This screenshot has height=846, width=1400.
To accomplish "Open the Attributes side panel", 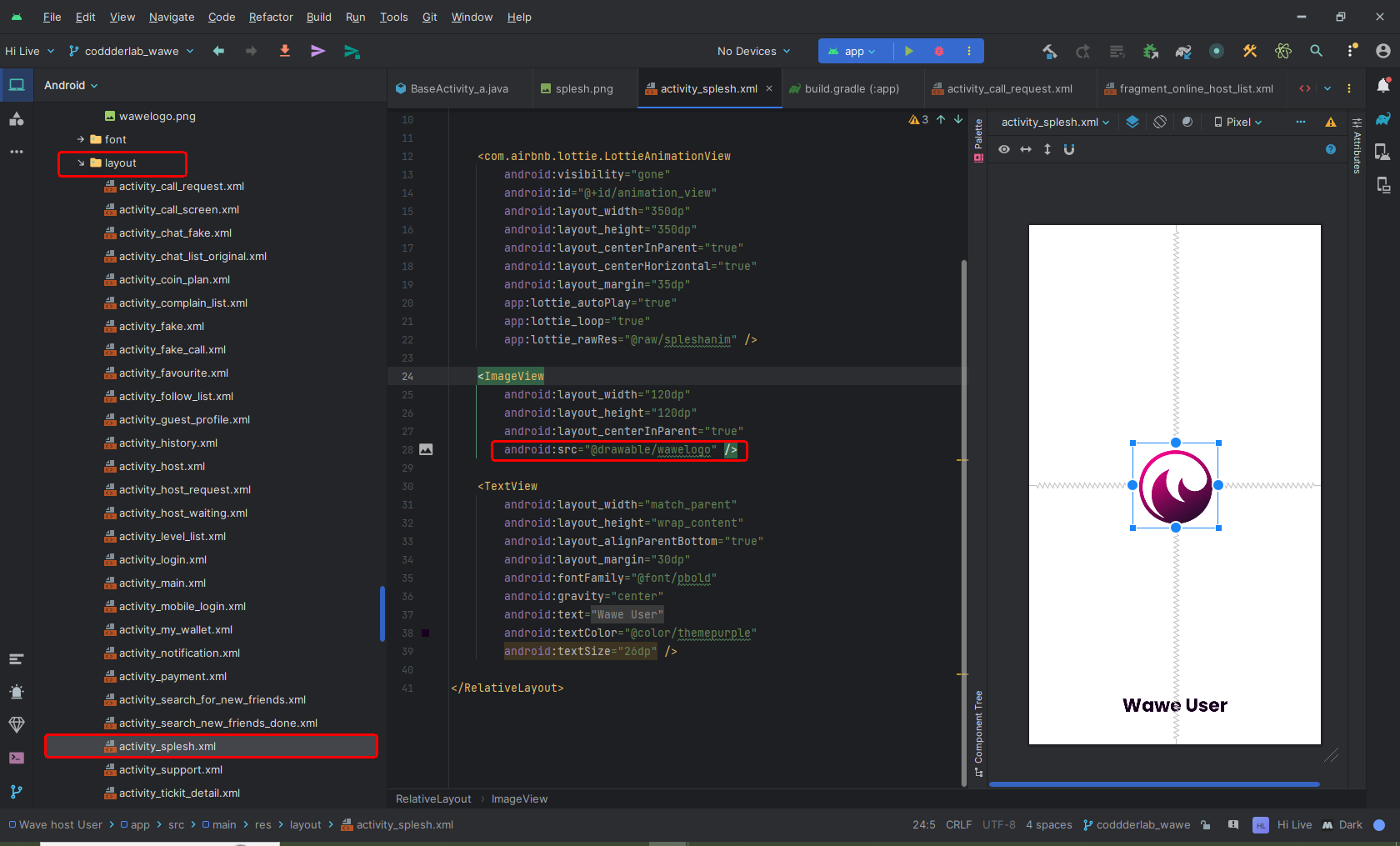I will [1357, 146].
